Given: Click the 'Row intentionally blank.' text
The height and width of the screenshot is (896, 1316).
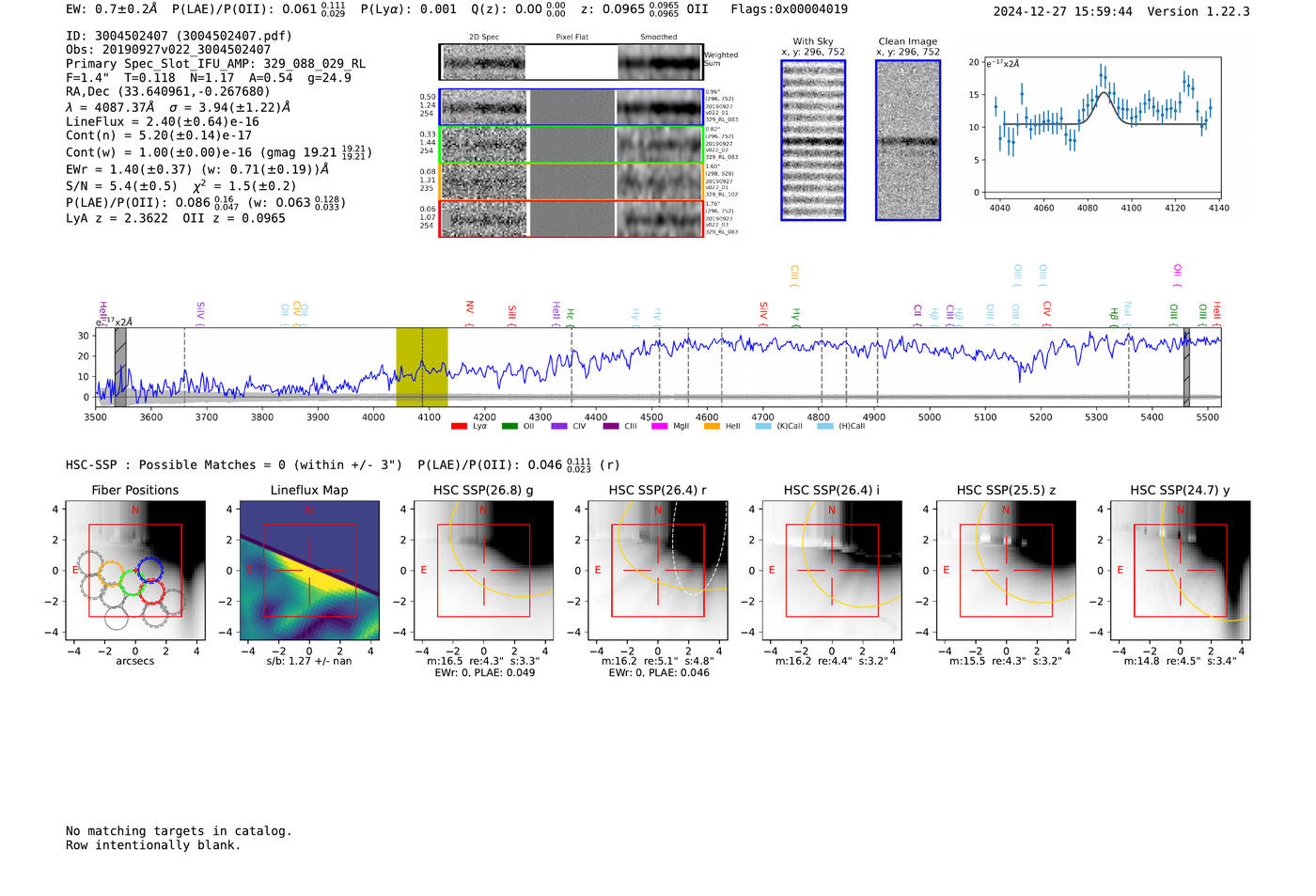Looking at the screenshot, I should [x=153, y=845].
